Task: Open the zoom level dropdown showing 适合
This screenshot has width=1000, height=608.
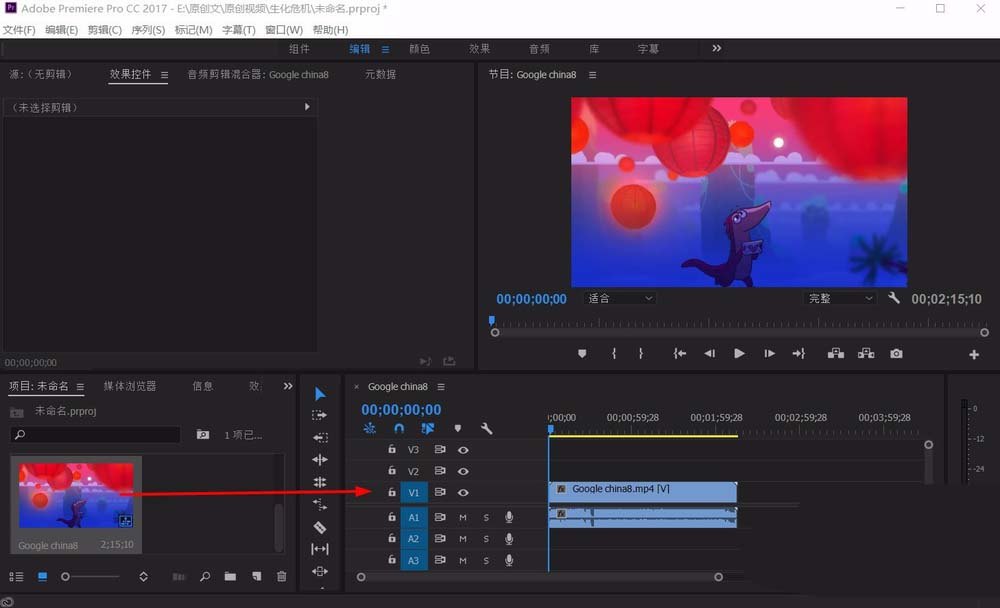Action: 619,298
